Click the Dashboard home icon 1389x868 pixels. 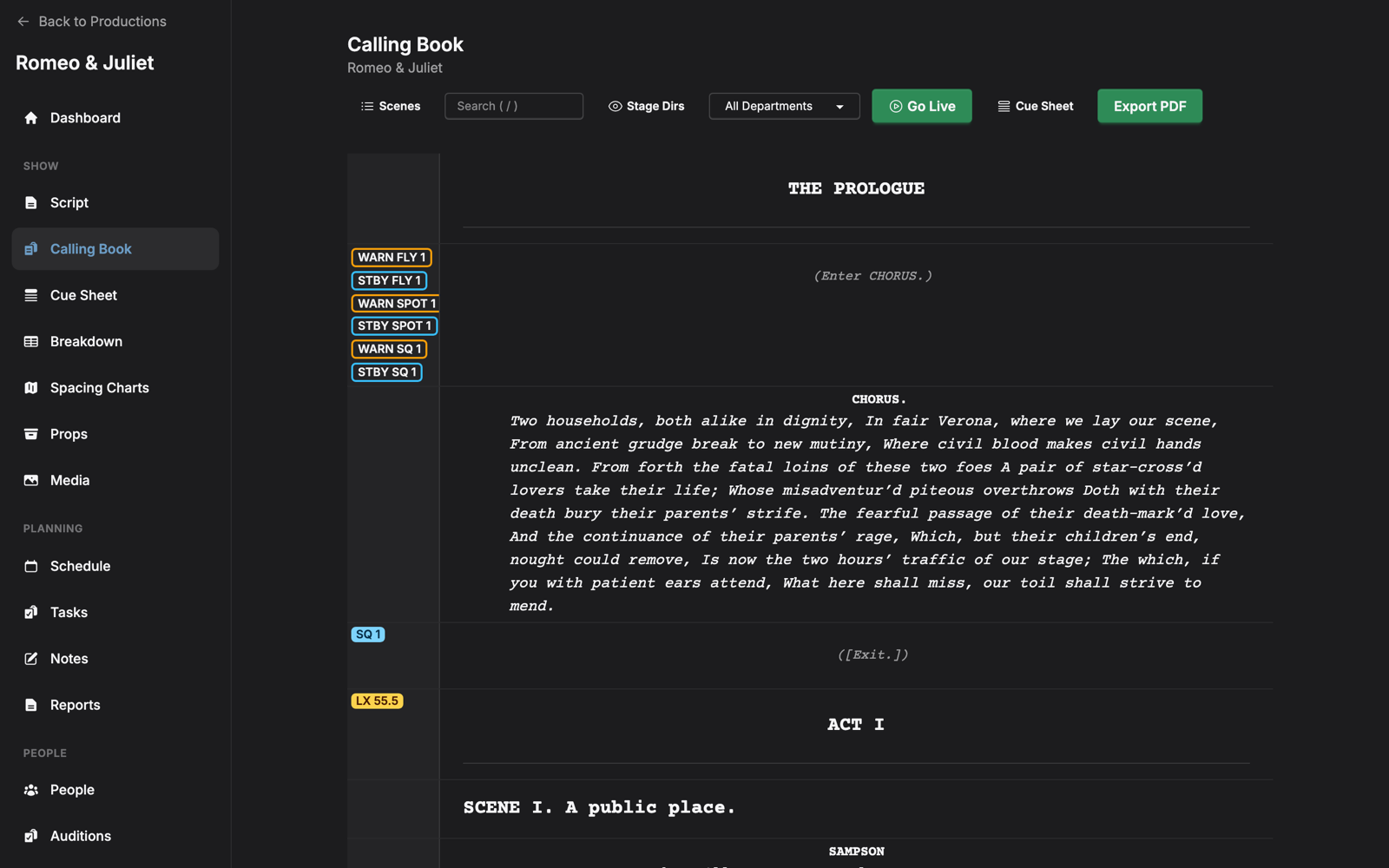click(31, 118)
